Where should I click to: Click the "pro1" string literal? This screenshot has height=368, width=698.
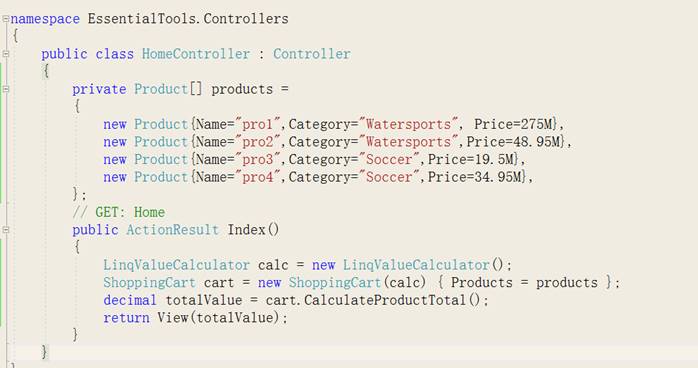click(257, 124)
